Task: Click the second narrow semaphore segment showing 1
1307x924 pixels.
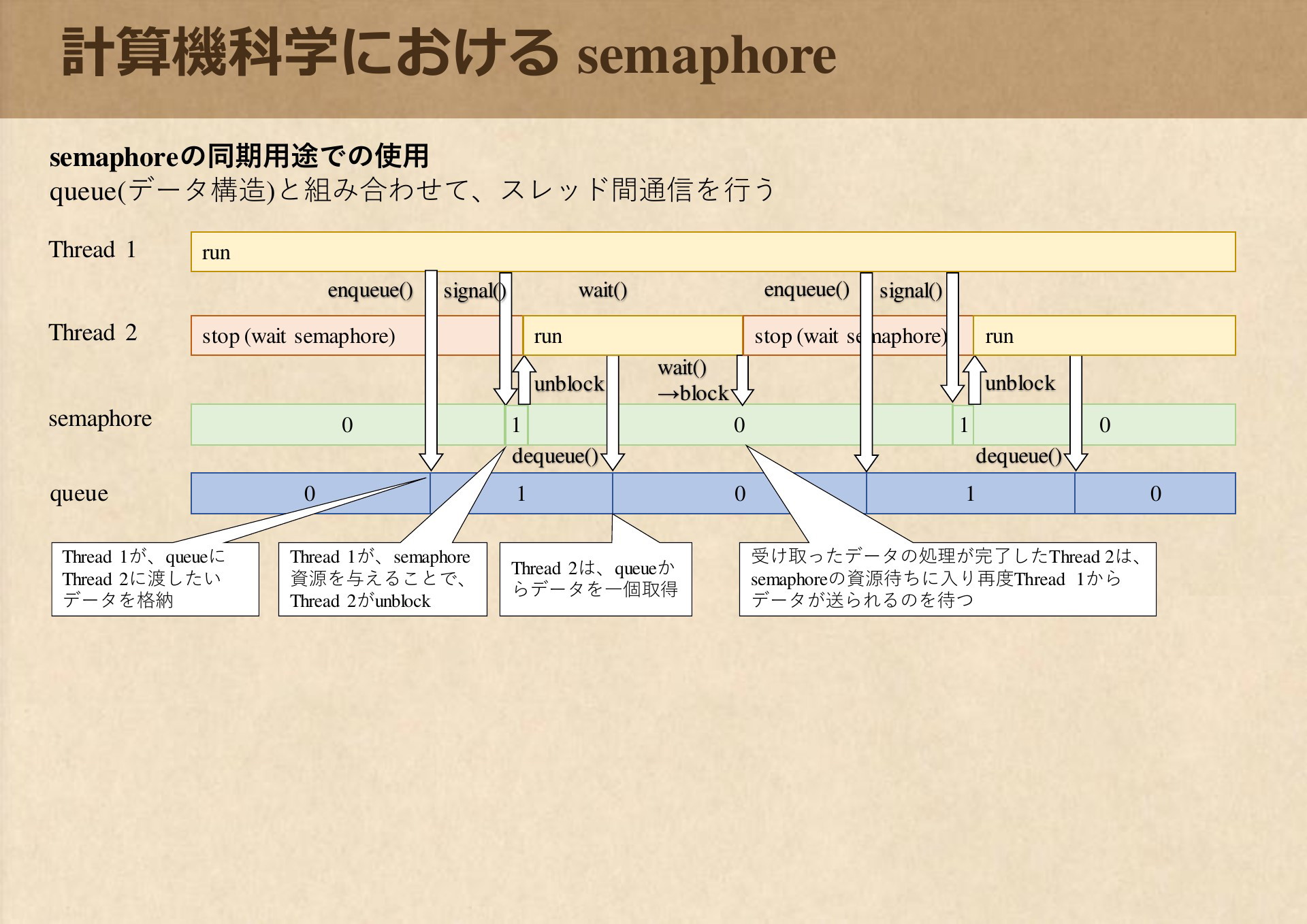Action: [963, 425]
